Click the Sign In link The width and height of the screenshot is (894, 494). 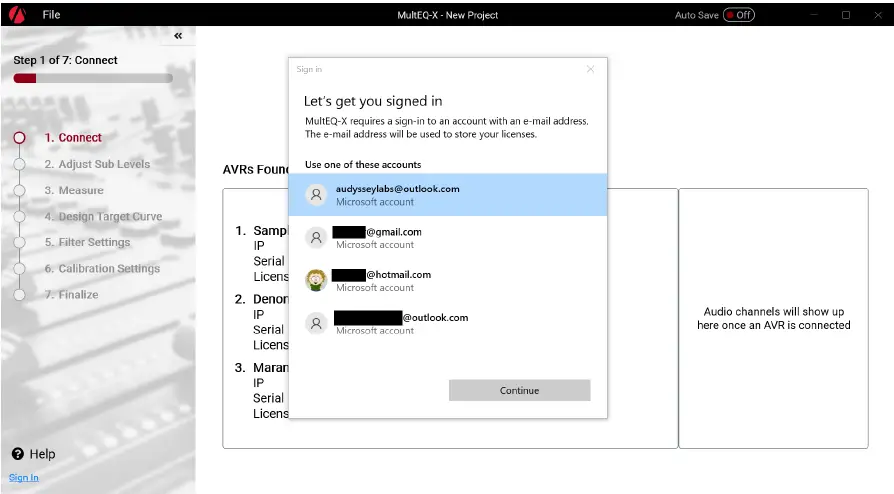[x=23, y=477]
